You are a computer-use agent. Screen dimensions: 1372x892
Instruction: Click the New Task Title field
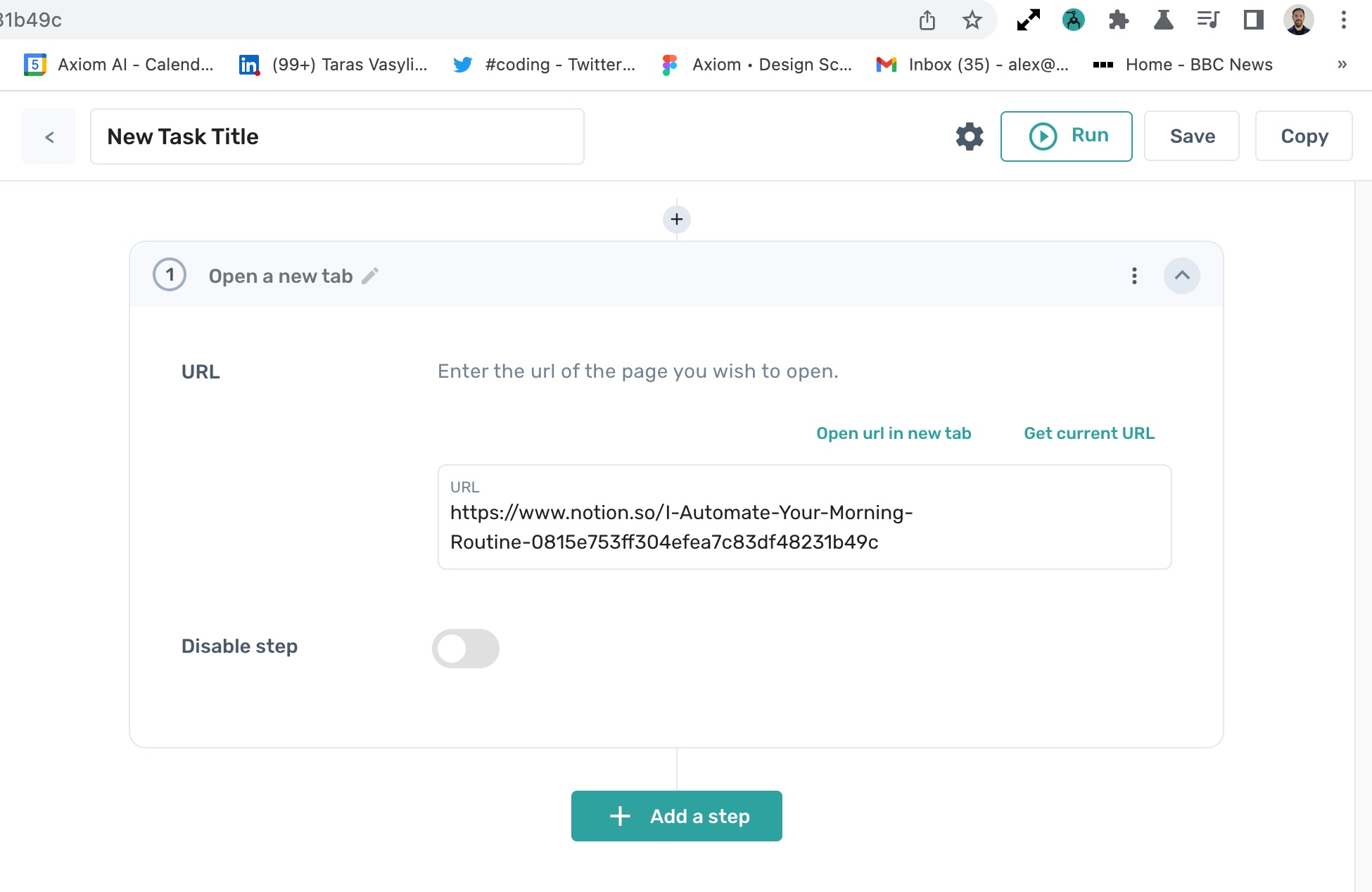click(337, 136)
